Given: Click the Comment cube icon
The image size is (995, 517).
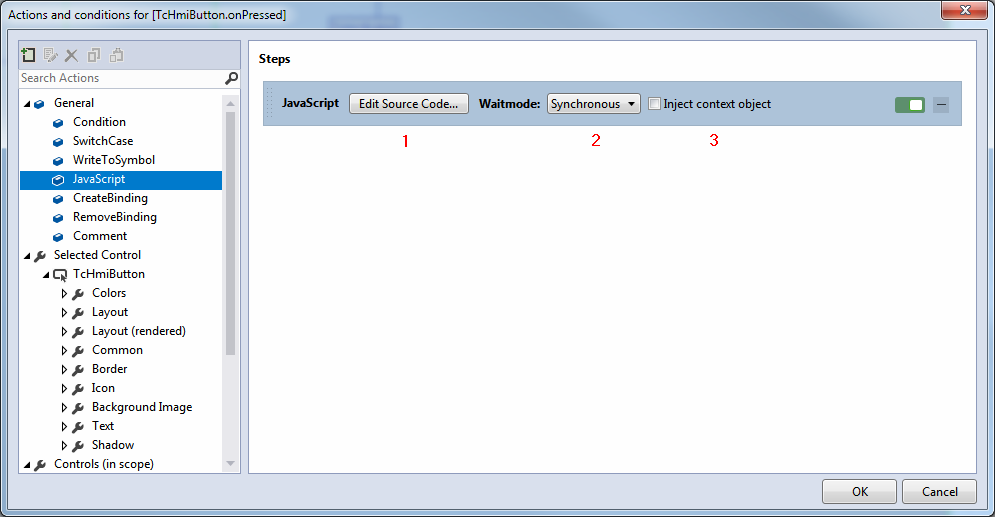Looking at the screenshot, I should pos(58,237).
